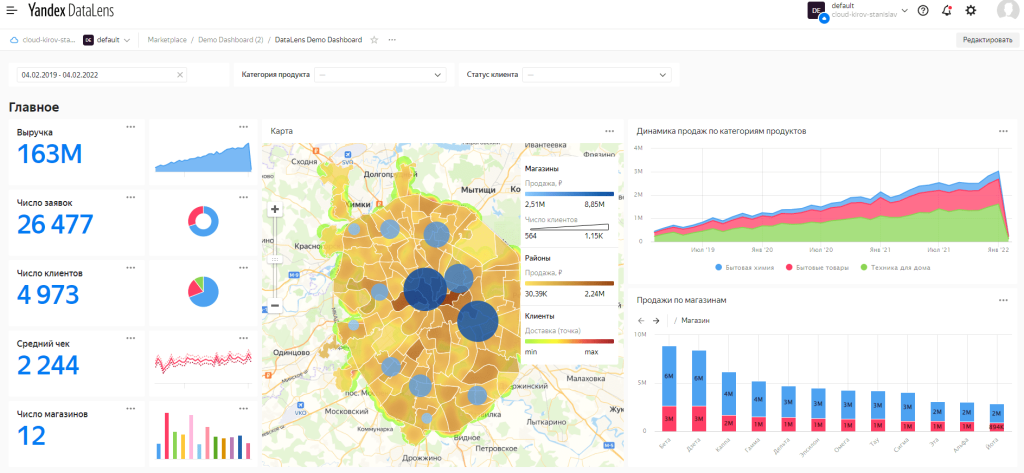1024x473 pixels.
Task: Click the drill-down forward arrow in Продажи по магазинам
Action: tap(656, 321)
